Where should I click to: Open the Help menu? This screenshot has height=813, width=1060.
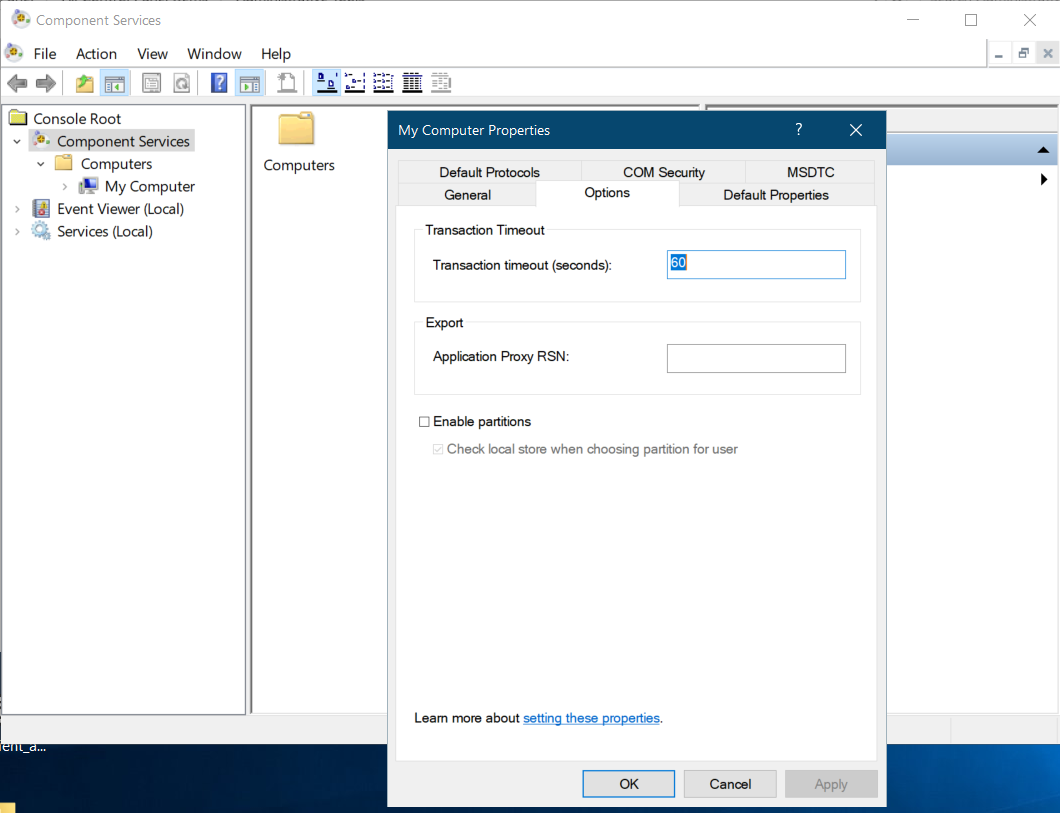coord(276,53)
